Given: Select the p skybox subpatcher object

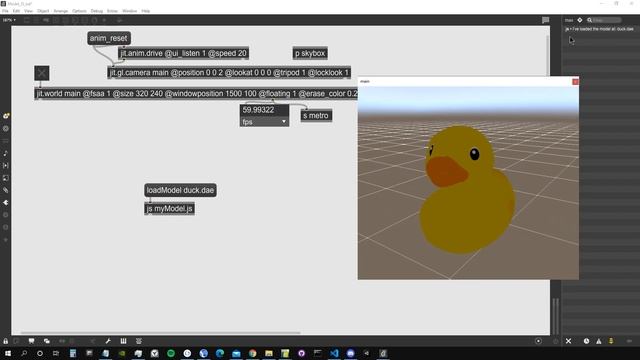Looking at the screenshot, I should coord(310,53).
